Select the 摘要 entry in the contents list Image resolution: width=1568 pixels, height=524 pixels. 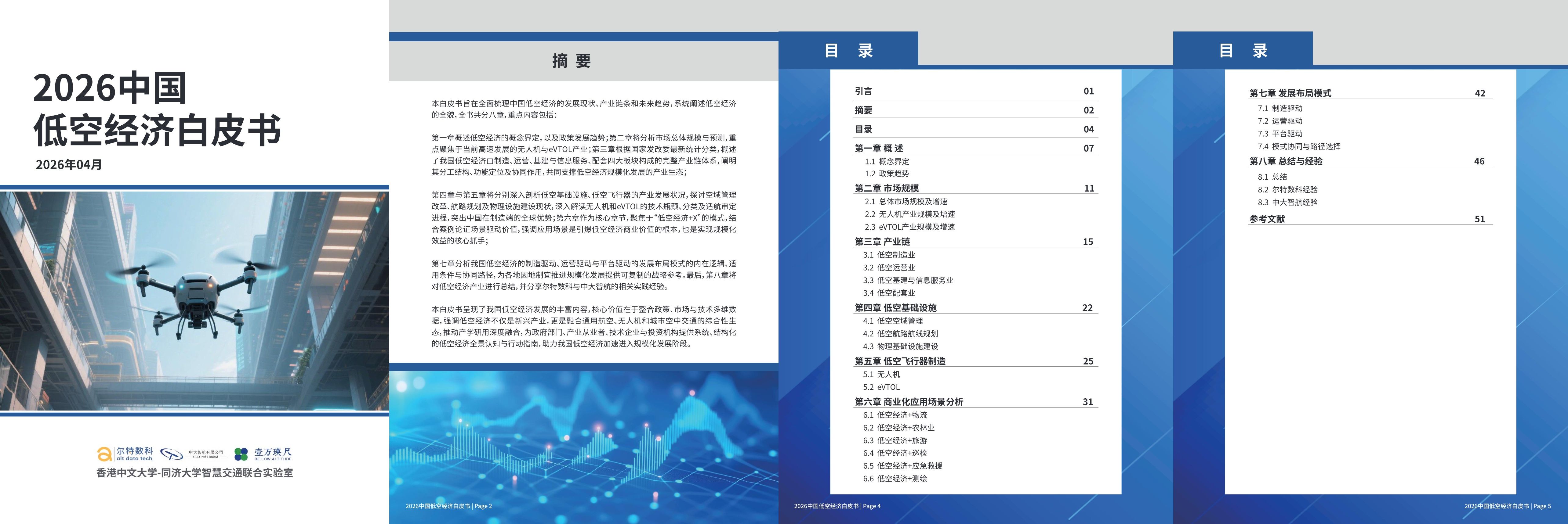pos(864,110)
